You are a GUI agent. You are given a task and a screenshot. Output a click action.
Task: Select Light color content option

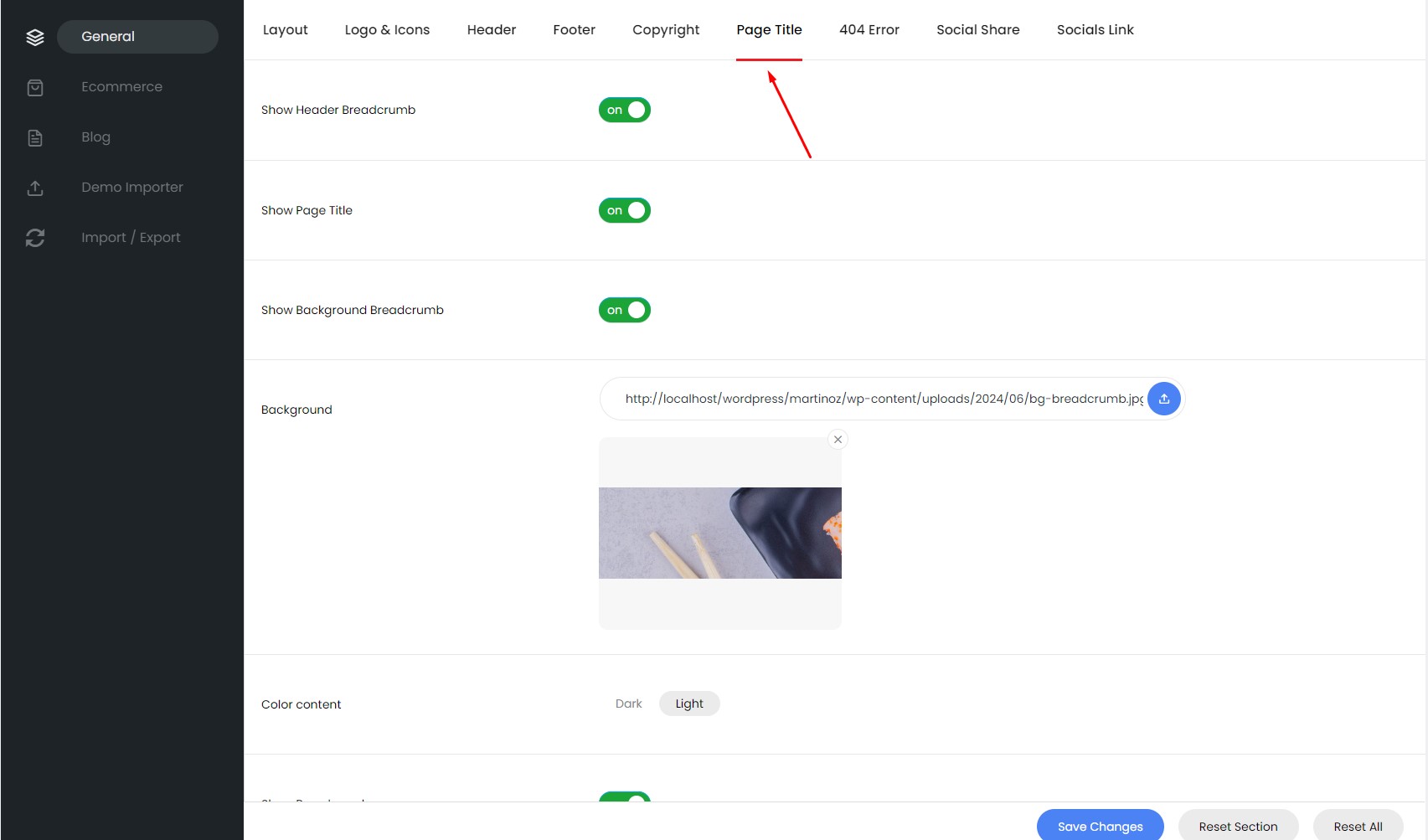688,703
